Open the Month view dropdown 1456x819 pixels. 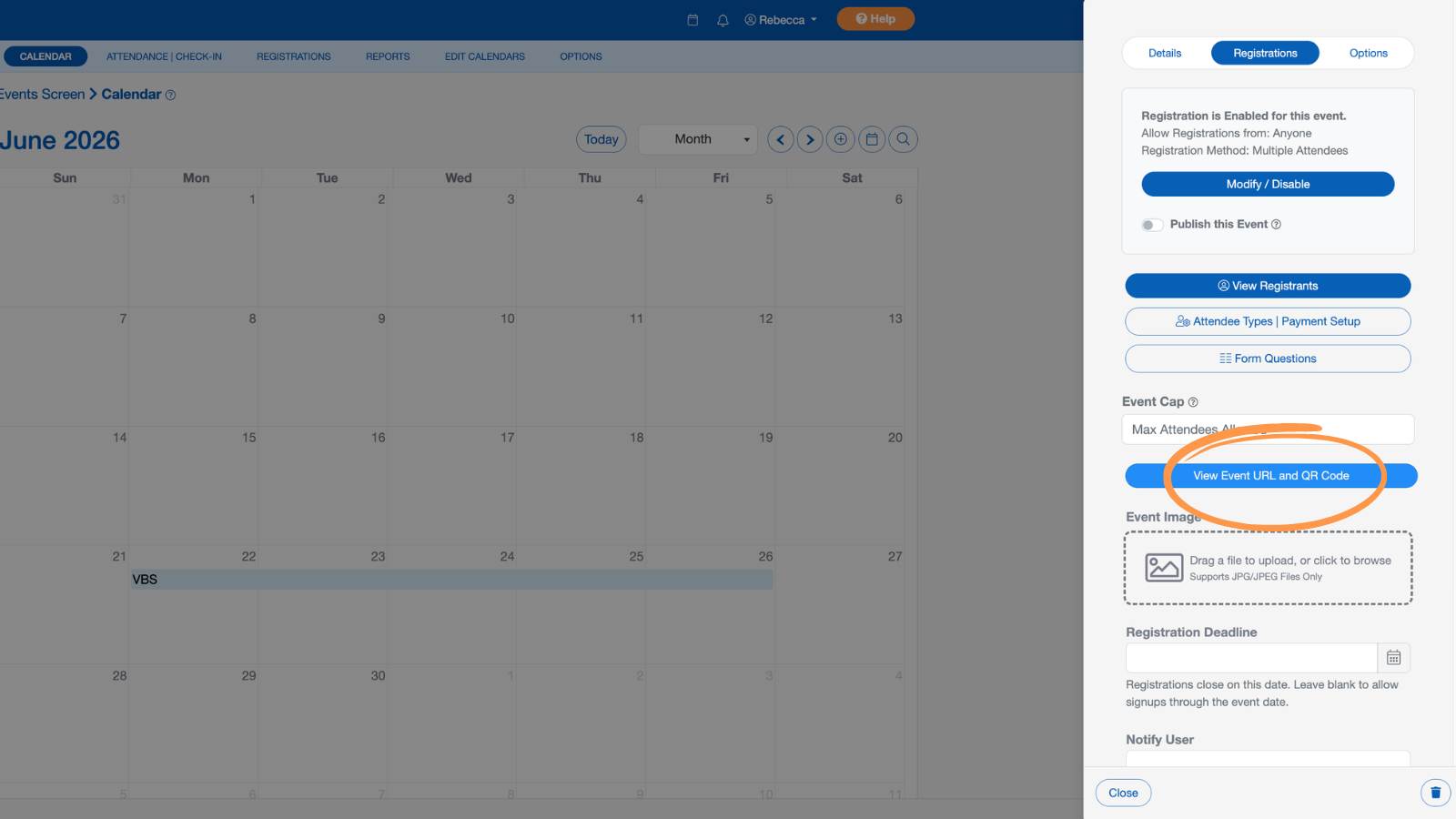[x=699, y=139]
